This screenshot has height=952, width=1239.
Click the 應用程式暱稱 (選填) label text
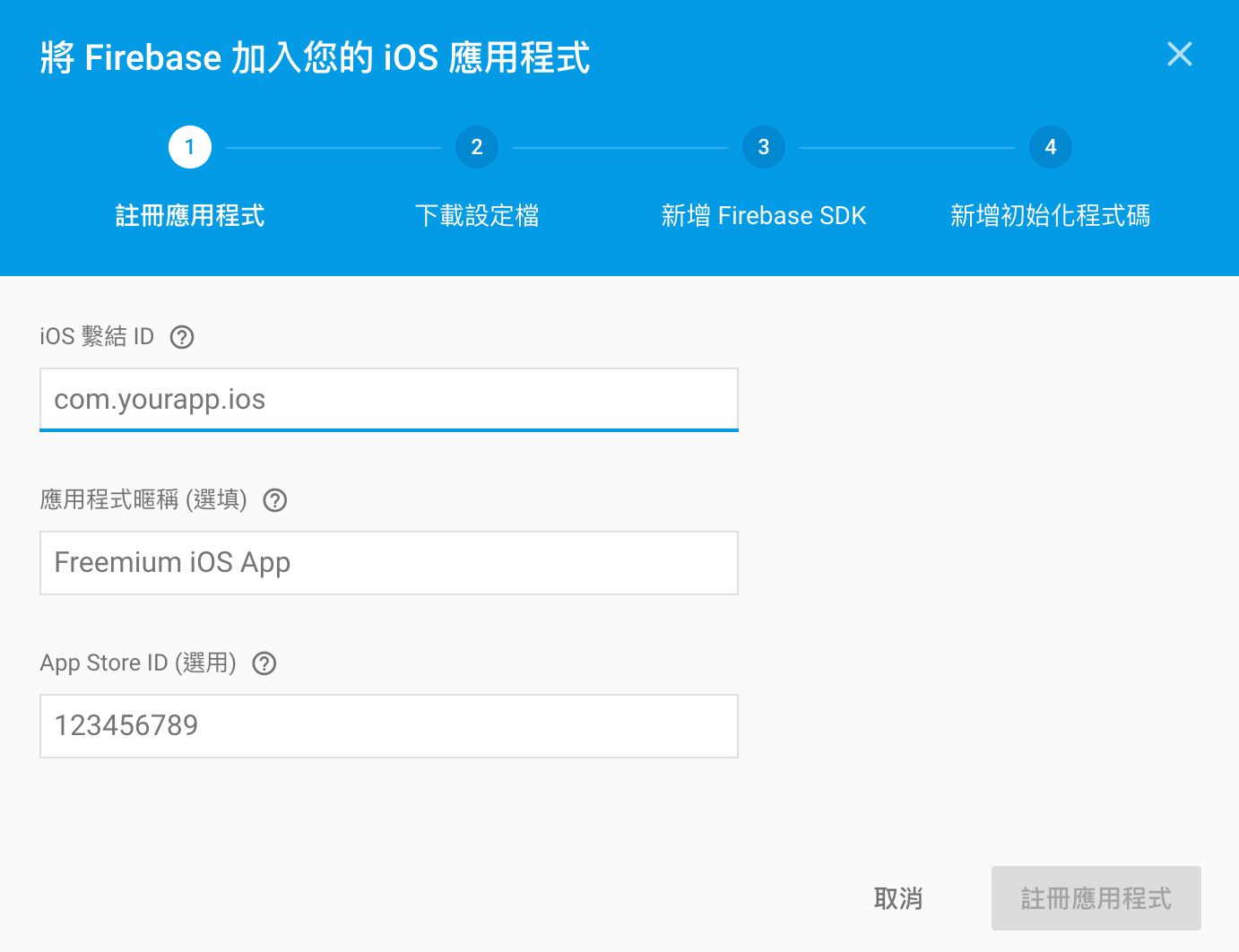tap(143, 500)
